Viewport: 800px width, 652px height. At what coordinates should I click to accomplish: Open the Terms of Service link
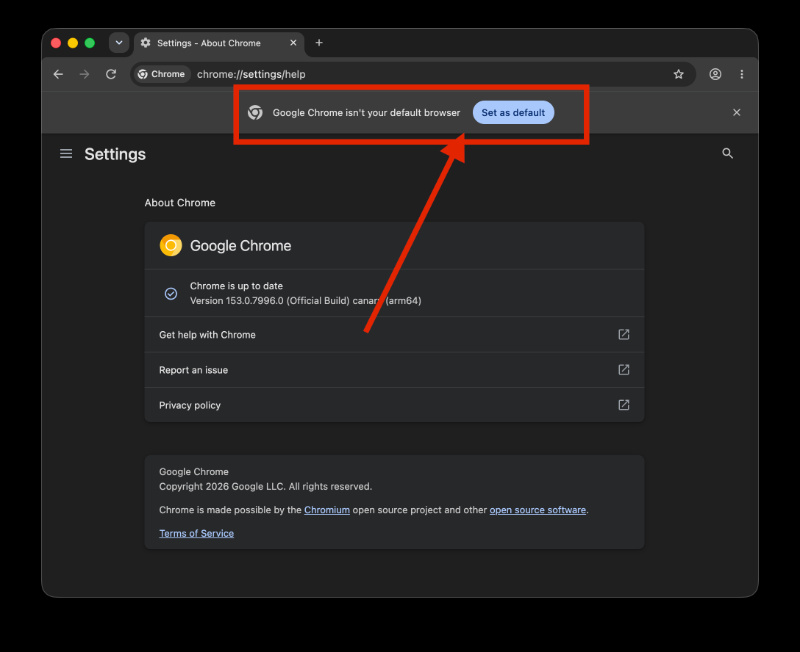[196, 533]
